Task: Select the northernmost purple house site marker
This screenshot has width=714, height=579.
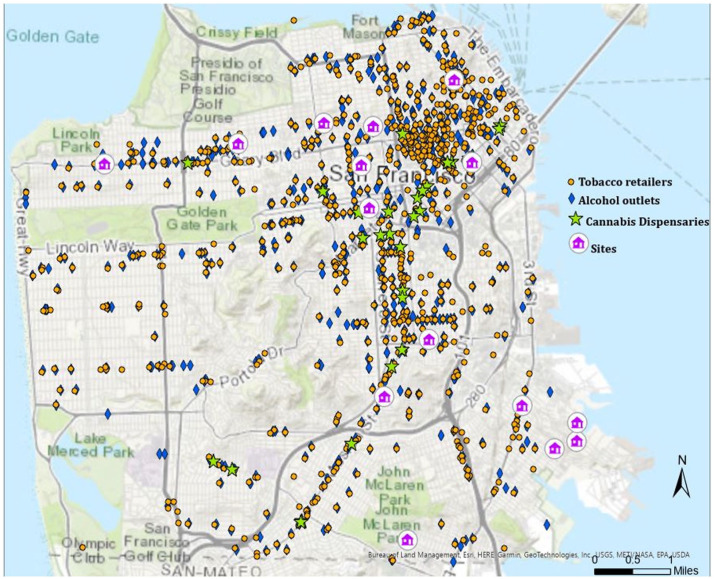Action: click(x=454, y=80)
